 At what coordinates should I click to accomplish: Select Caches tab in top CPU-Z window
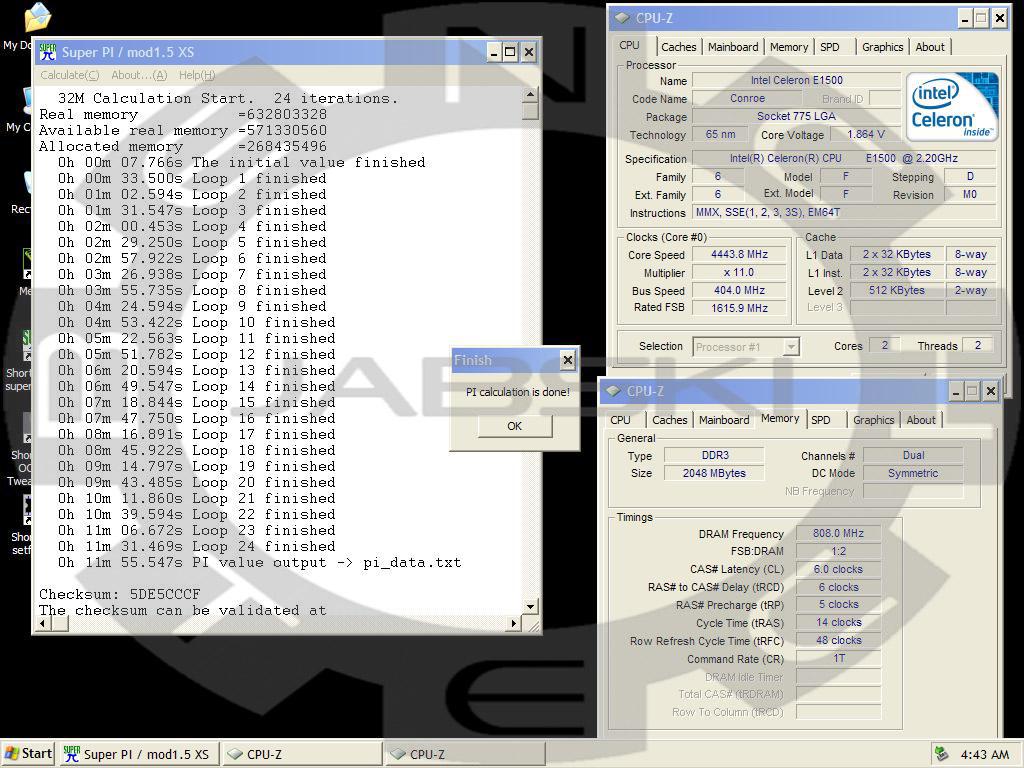pos(679,47)
